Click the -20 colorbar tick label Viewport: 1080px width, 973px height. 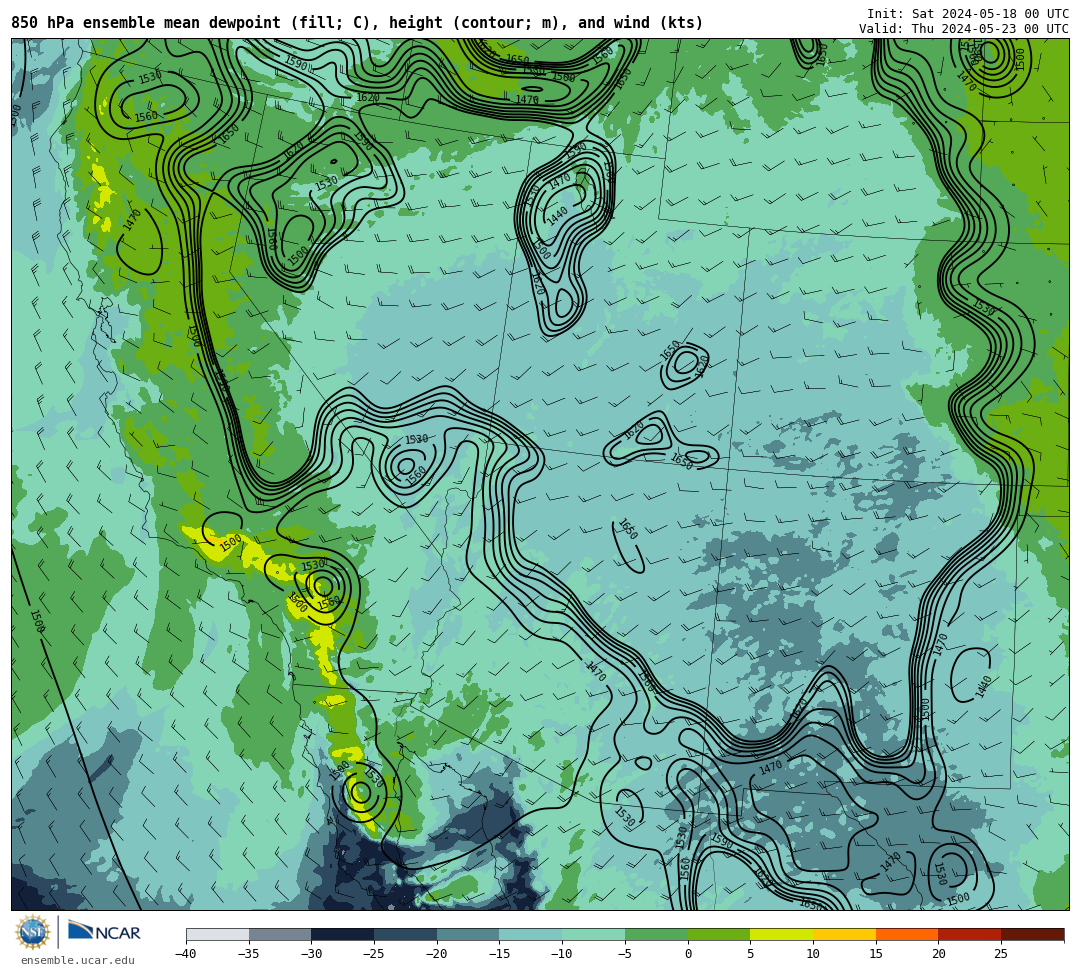tap(437, 954)
